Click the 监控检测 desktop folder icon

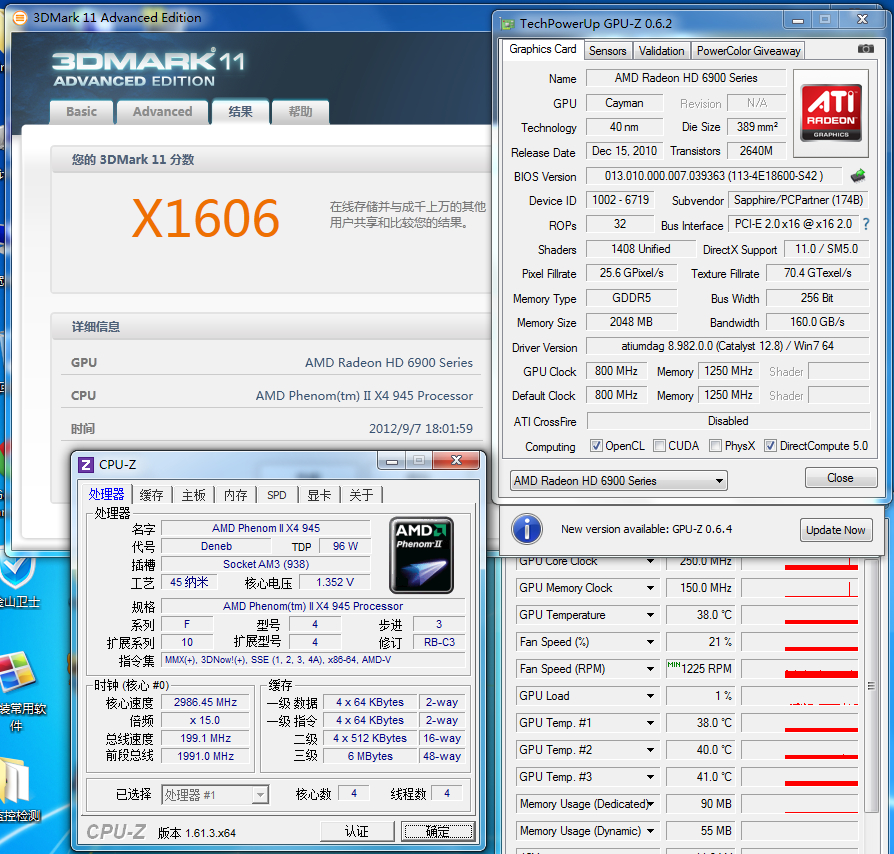pyautogui.click(x=19, y=790)
